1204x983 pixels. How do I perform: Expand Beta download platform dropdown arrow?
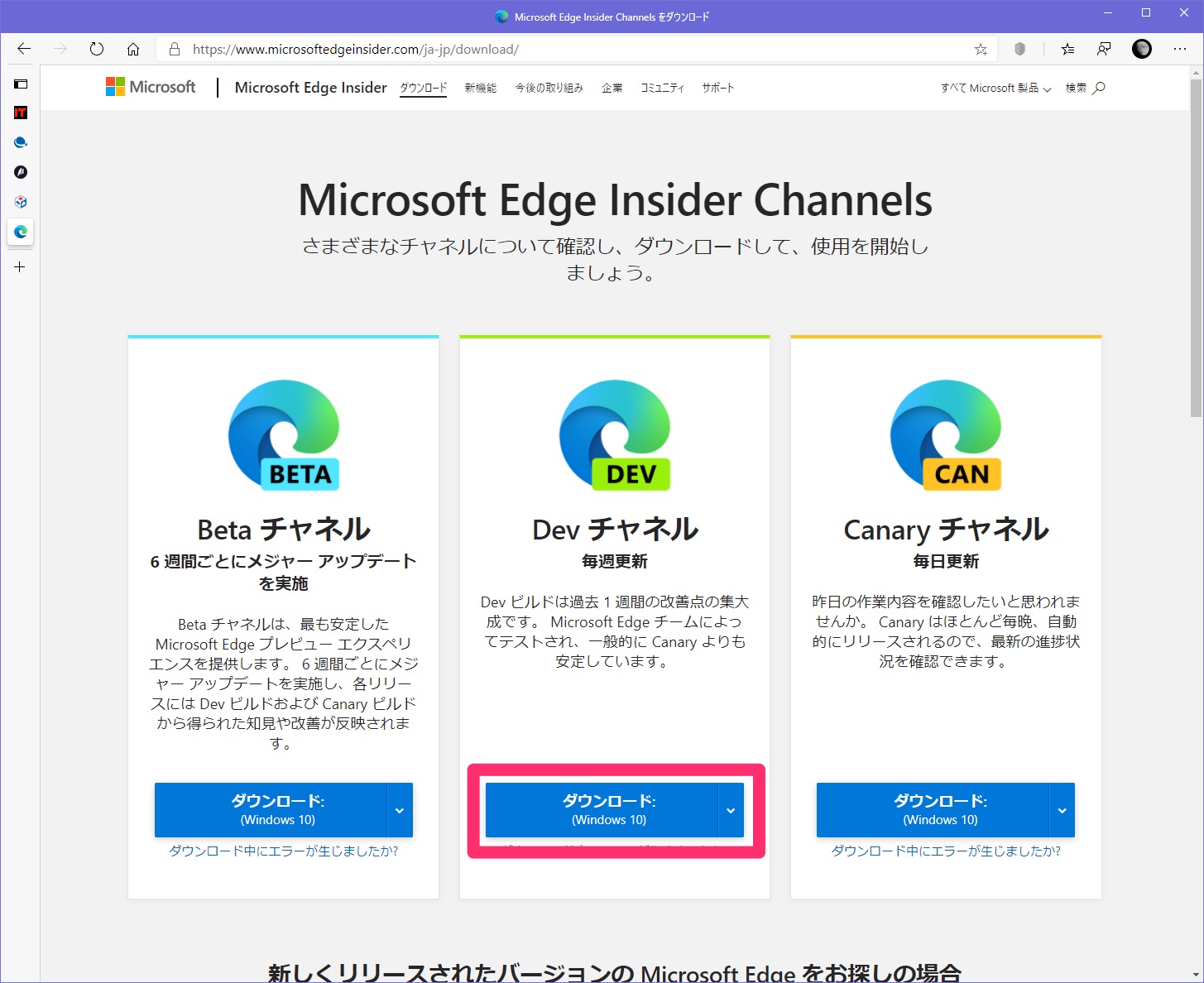(x=400, y=810)
